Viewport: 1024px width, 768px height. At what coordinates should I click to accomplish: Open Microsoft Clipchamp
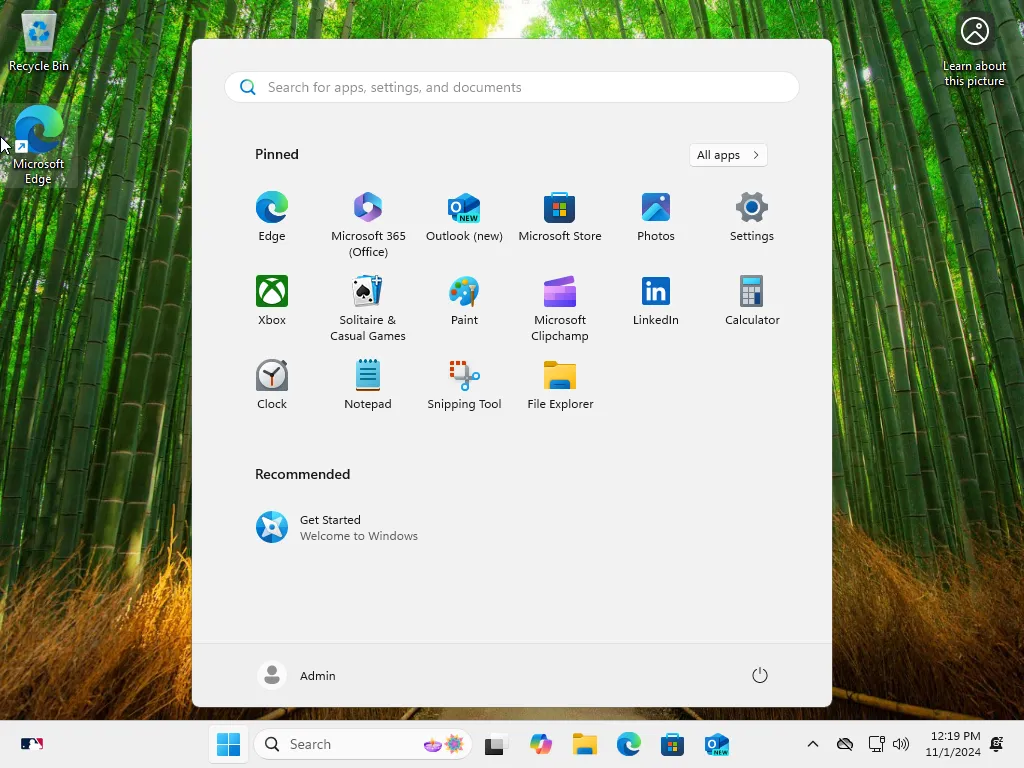560,308
